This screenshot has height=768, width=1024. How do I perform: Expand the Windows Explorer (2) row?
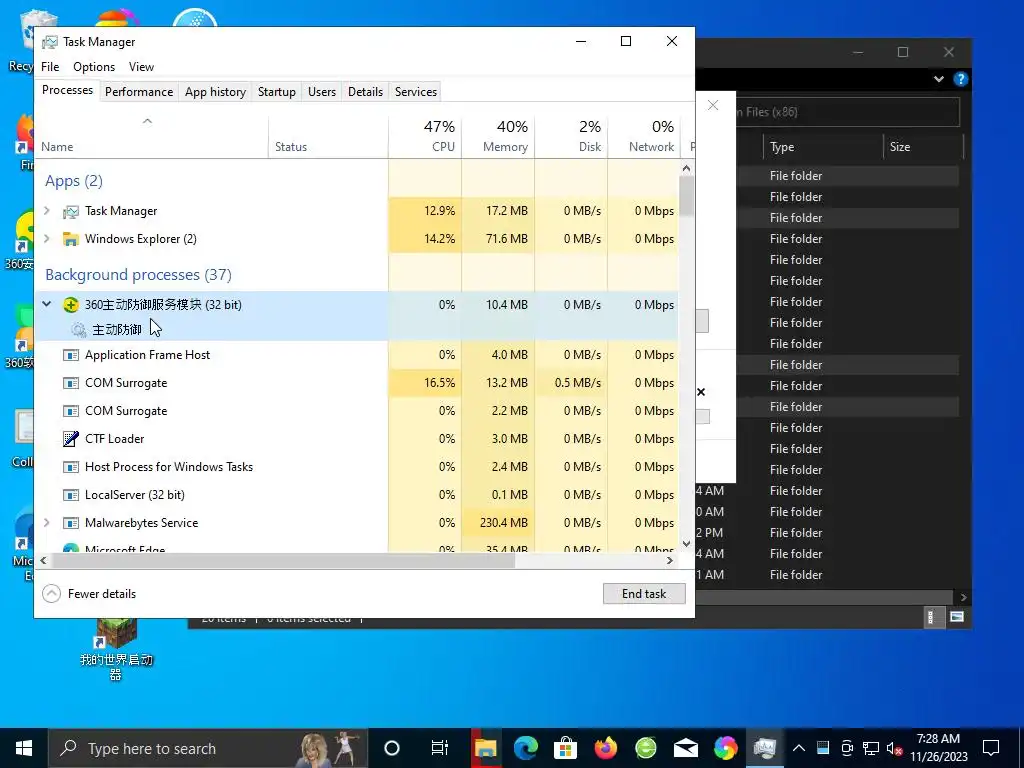[x=46, y=238]
